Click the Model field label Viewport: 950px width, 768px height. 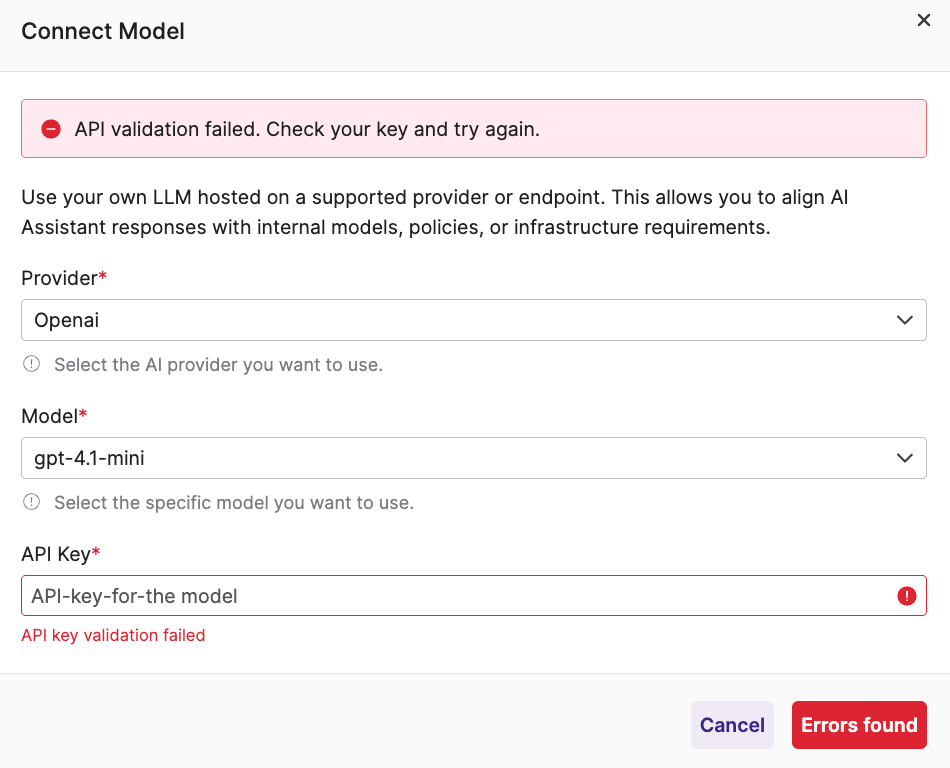click(49, 416)
